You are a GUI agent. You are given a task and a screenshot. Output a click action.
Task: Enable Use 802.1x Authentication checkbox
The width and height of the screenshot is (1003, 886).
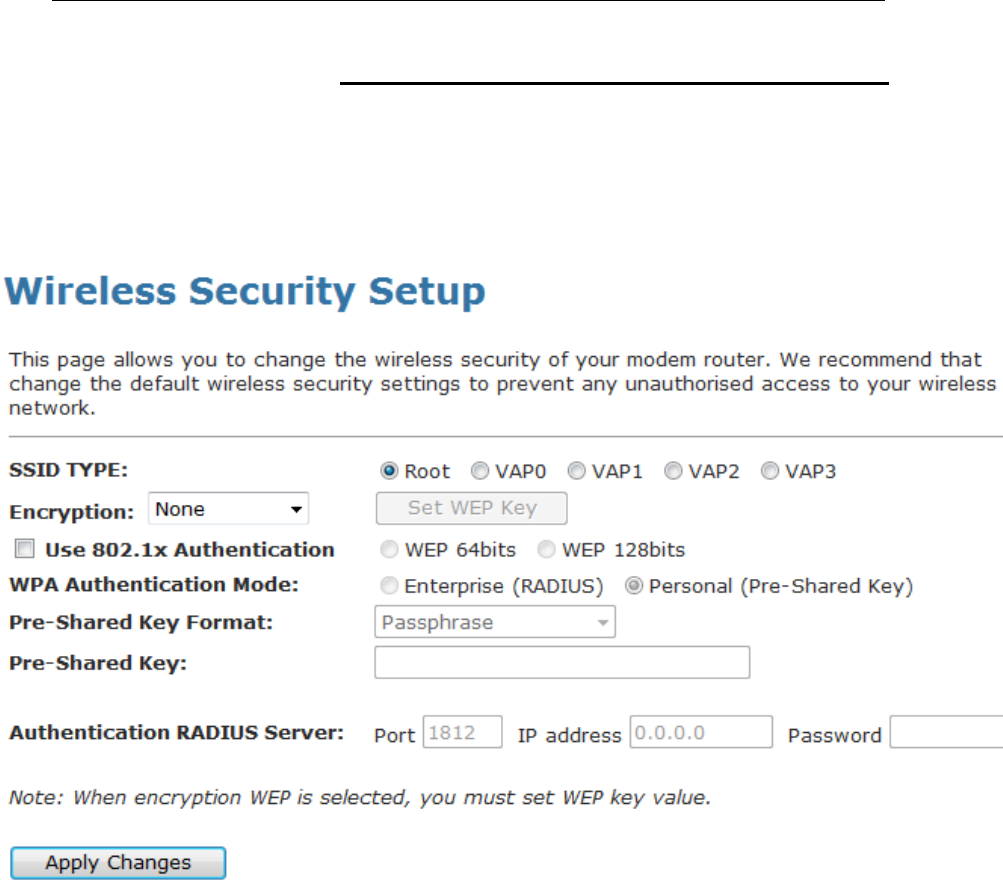[x=25, y=549]
